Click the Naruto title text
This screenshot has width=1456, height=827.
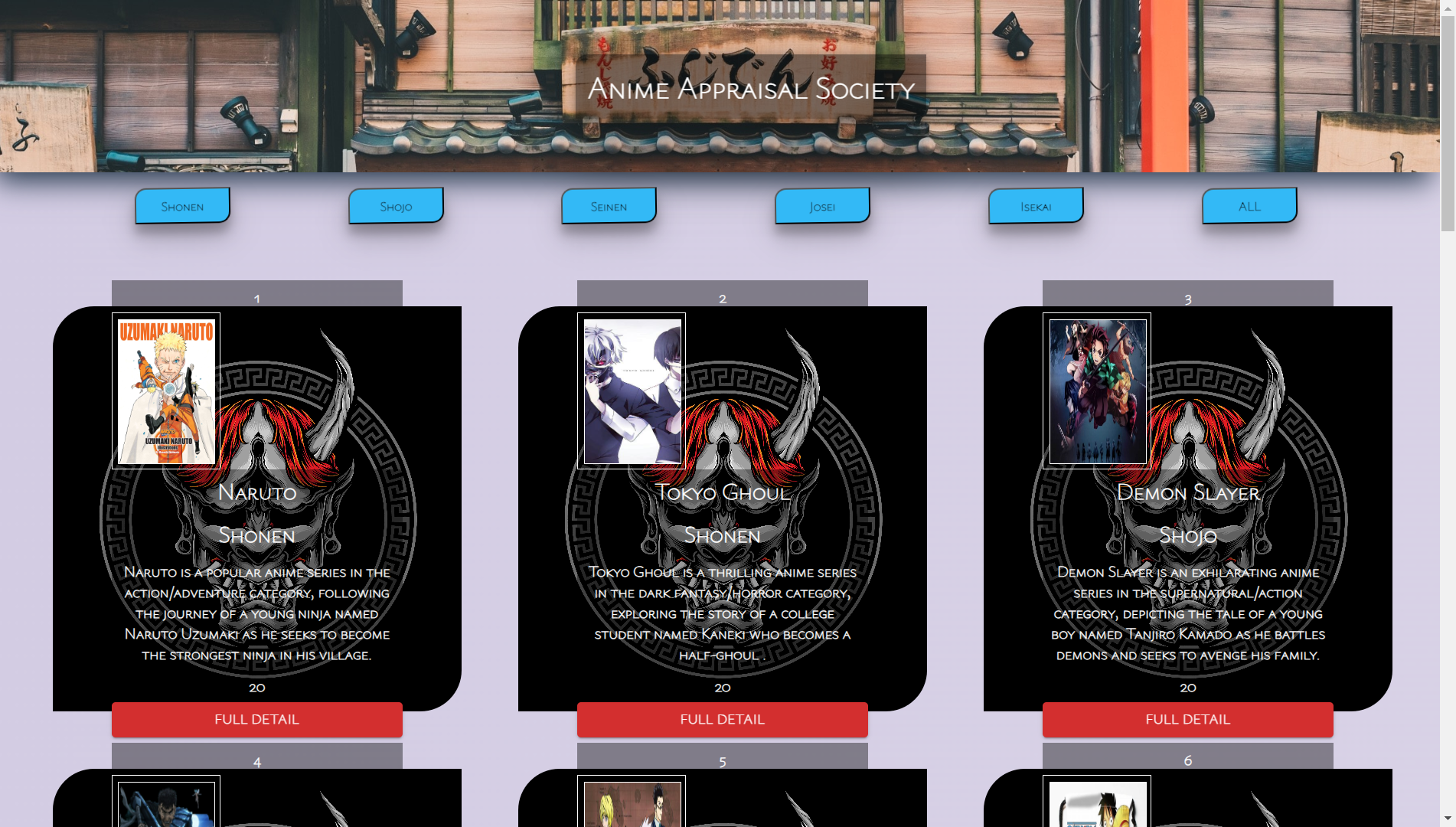tap(257, 492)
